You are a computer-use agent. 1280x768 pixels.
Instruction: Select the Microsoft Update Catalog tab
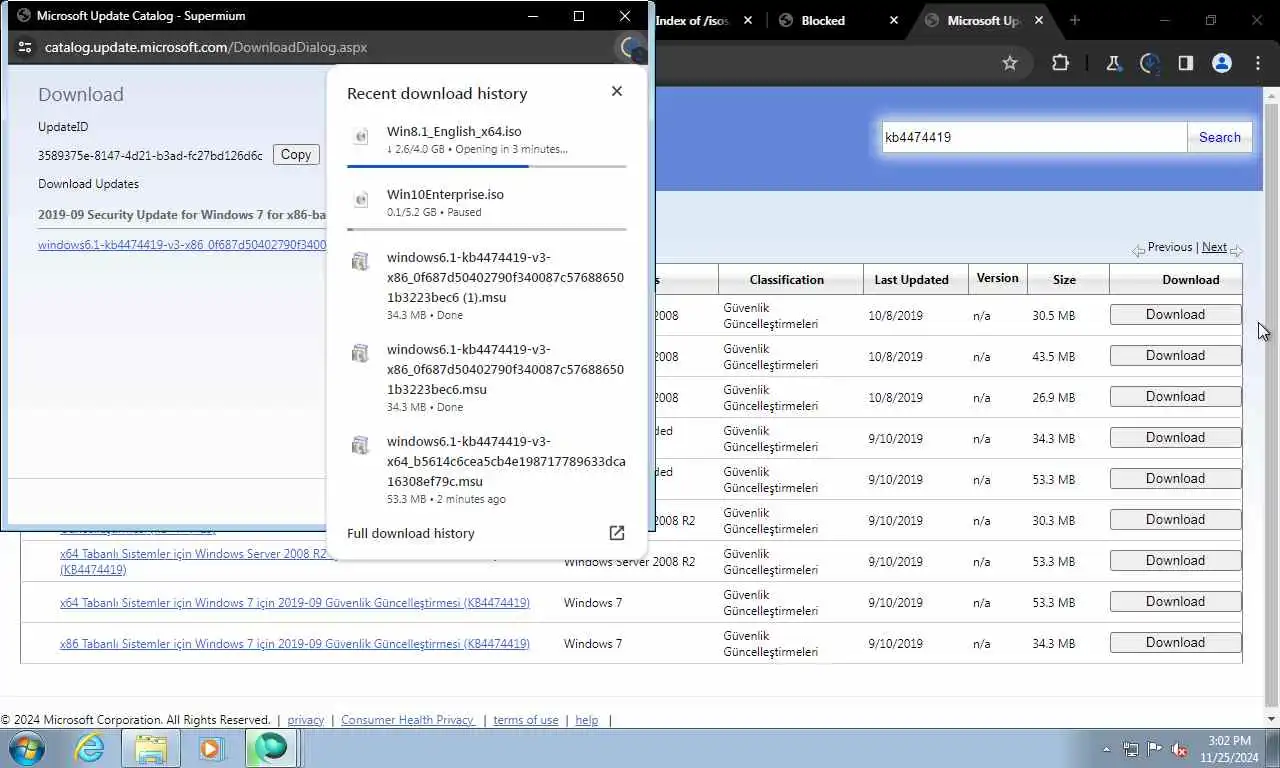[983, 20]
